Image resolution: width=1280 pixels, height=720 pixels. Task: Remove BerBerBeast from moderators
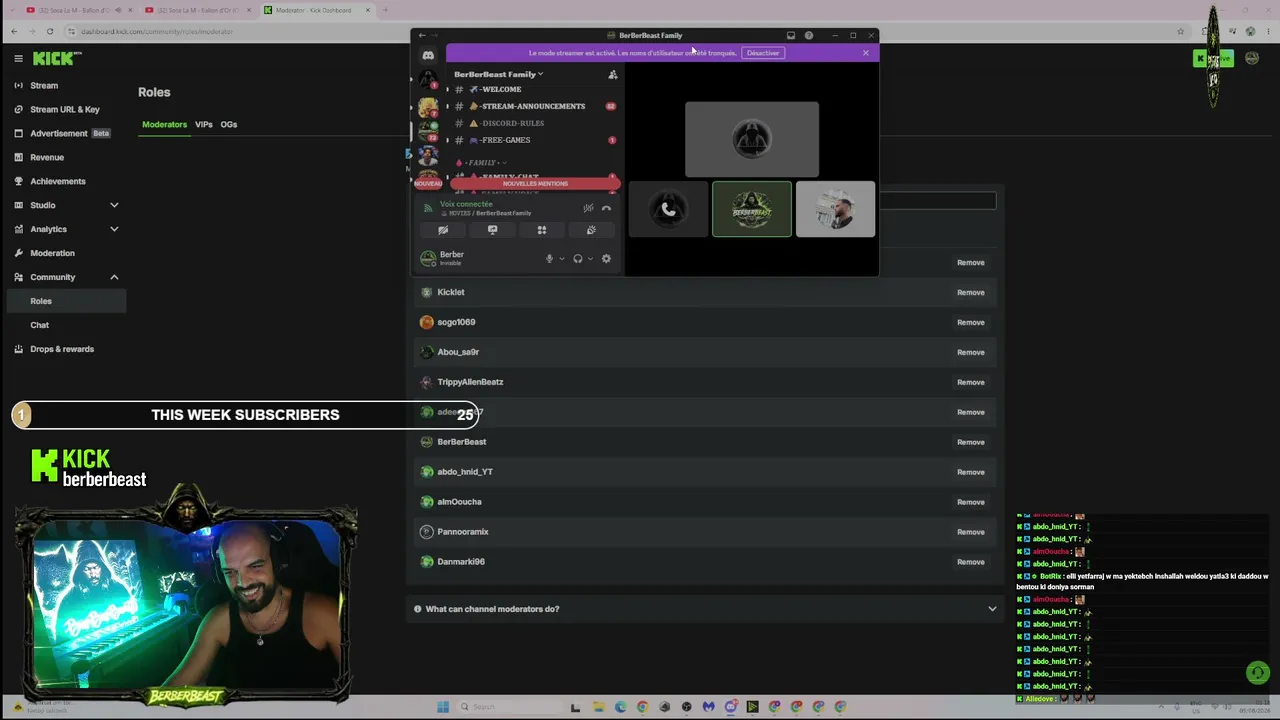[970, 442]
